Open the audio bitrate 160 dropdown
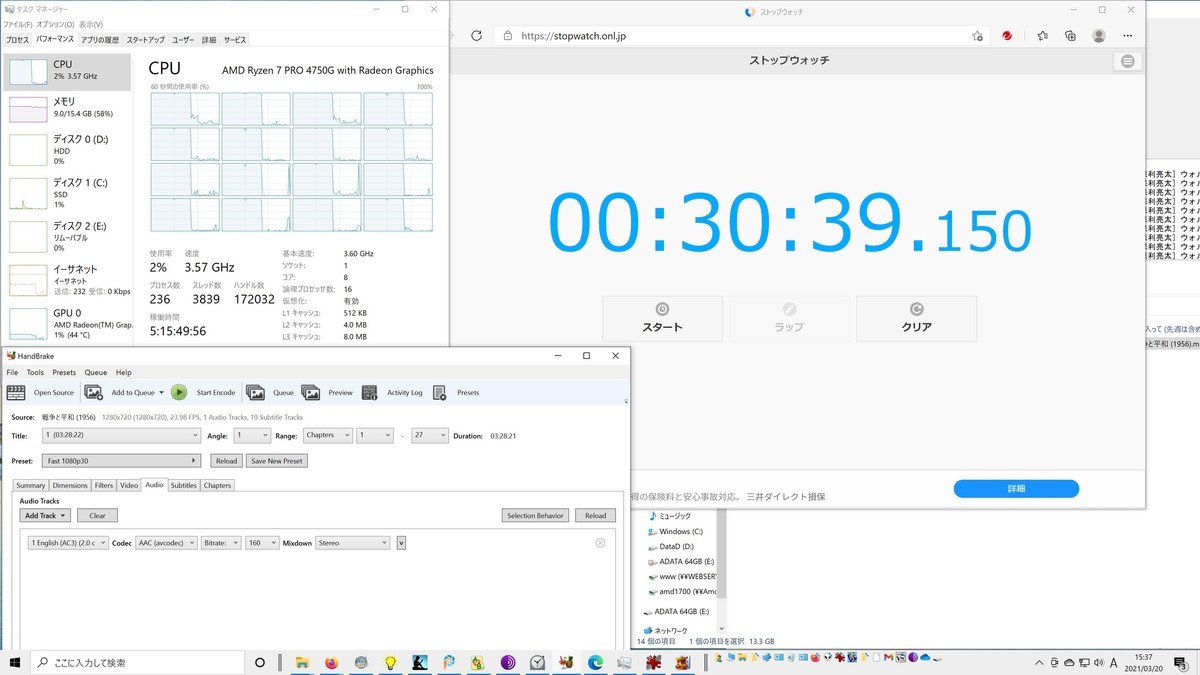 click(262, 543)
